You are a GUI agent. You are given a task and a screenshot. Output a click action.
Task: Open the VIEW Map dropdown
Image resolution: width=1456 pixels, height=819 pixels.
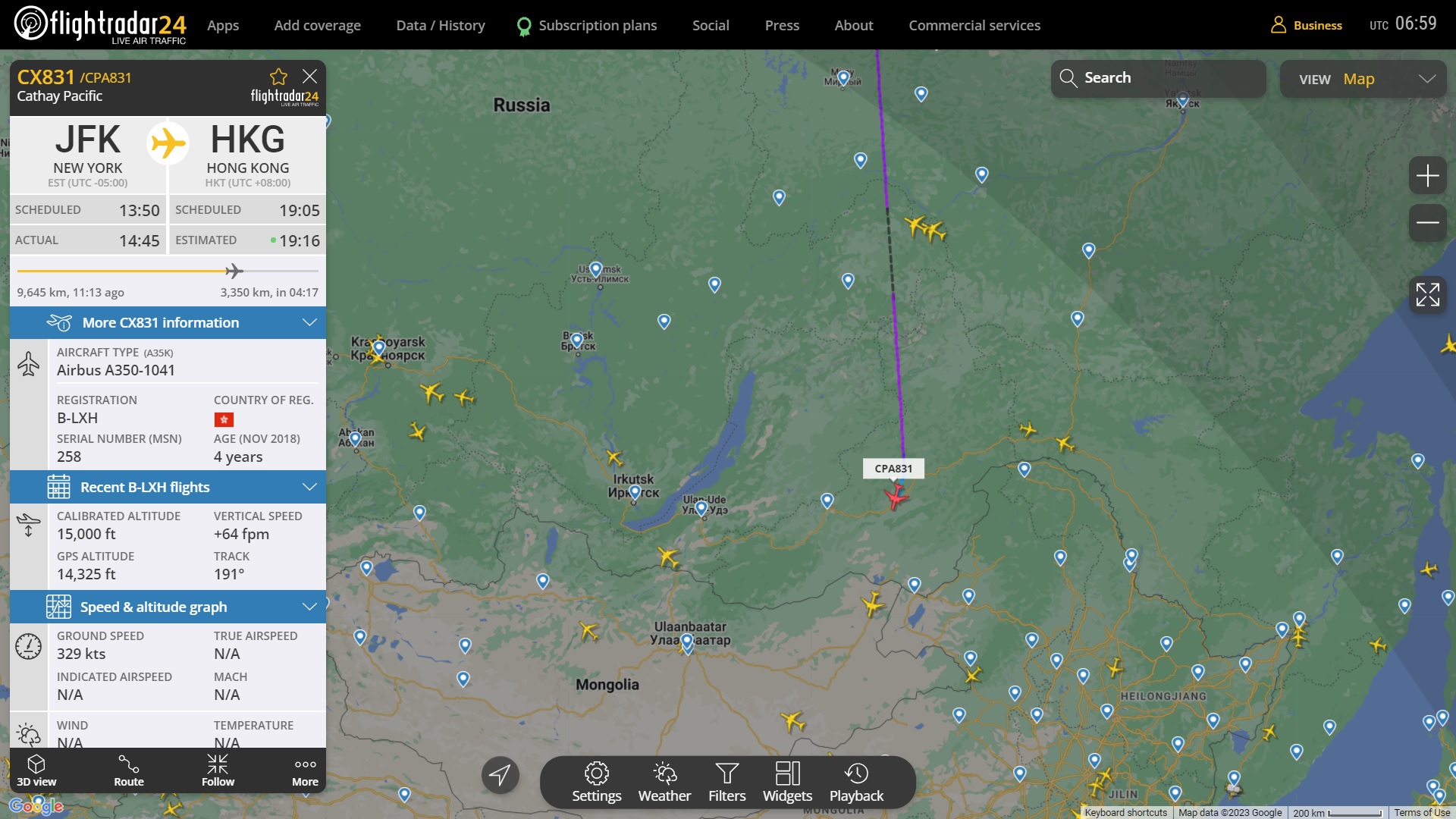(x=1363, y=79)
